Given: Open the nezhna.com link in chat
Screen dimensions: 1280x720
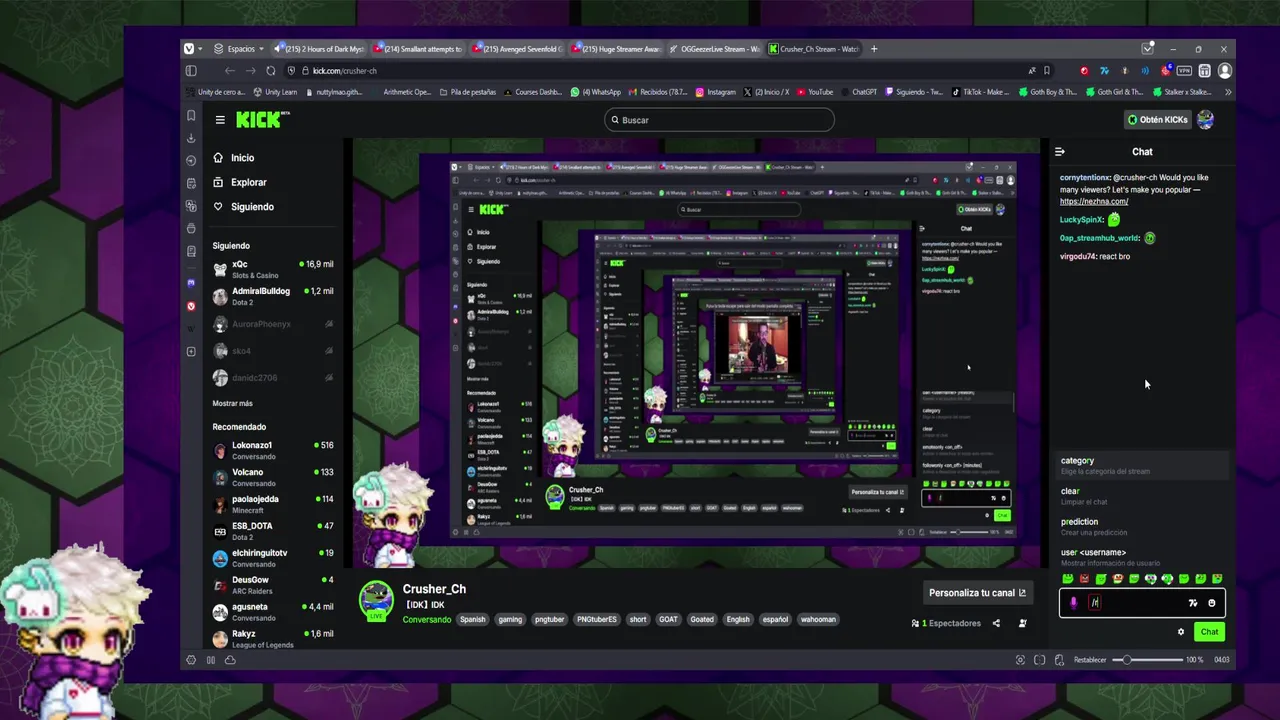Looking at the screenshot, I should 1094,201.
